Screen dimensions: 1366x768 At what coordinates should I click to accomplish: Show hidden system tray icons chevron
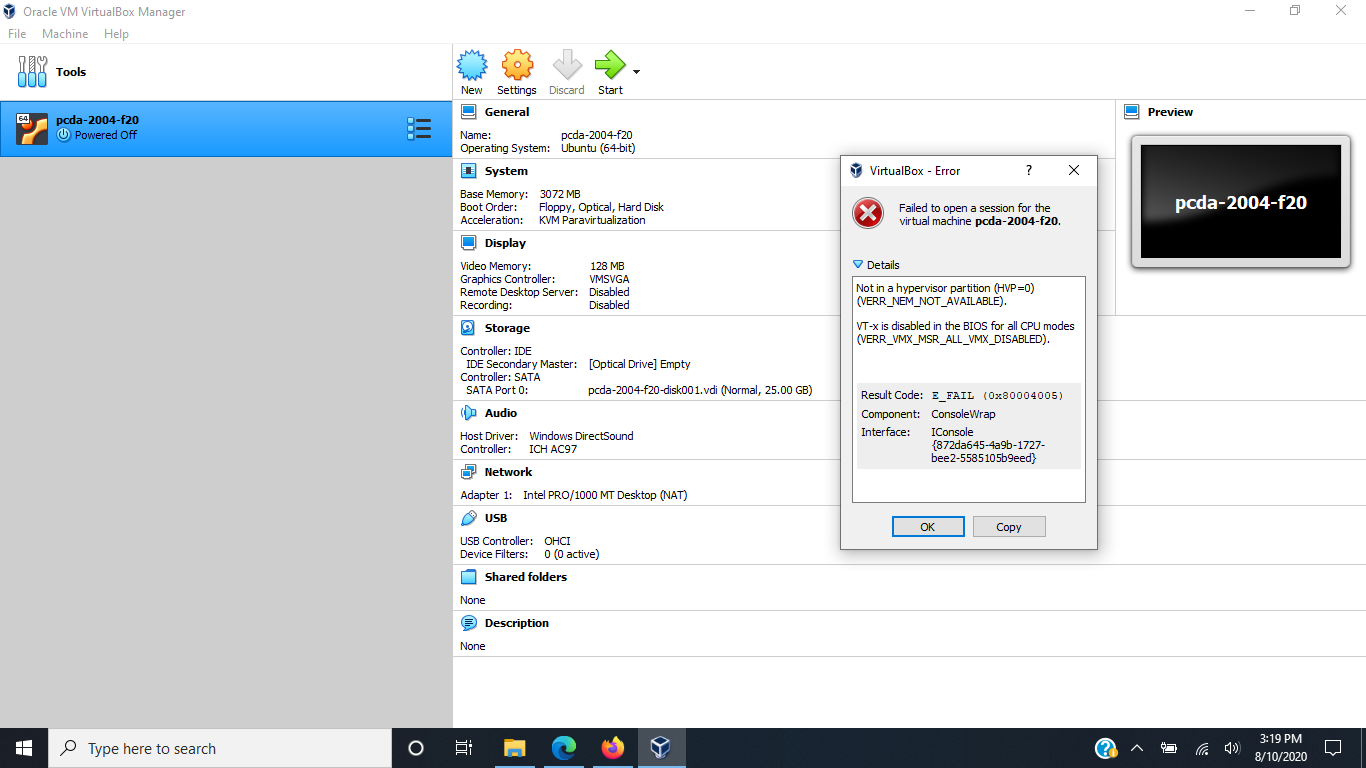(x=1137, y=748)
